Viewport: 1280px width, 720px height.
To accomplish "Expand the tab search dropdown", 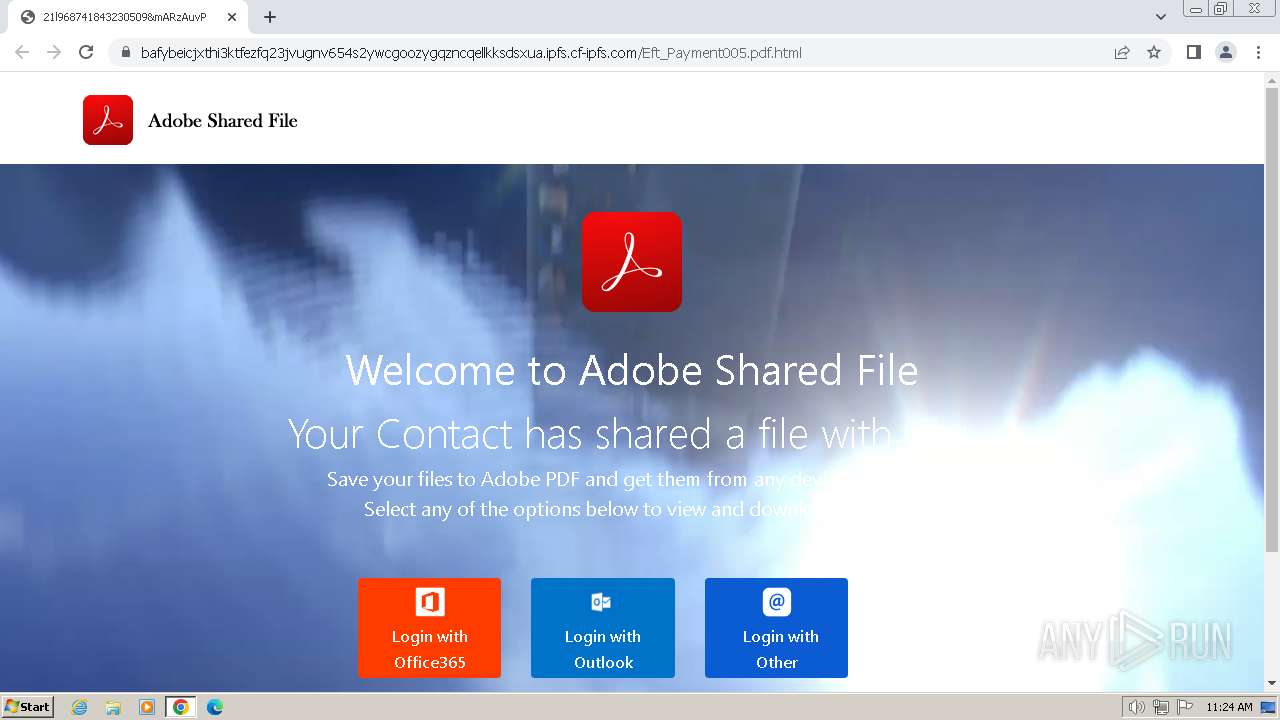I will [x=1161, y=17].
